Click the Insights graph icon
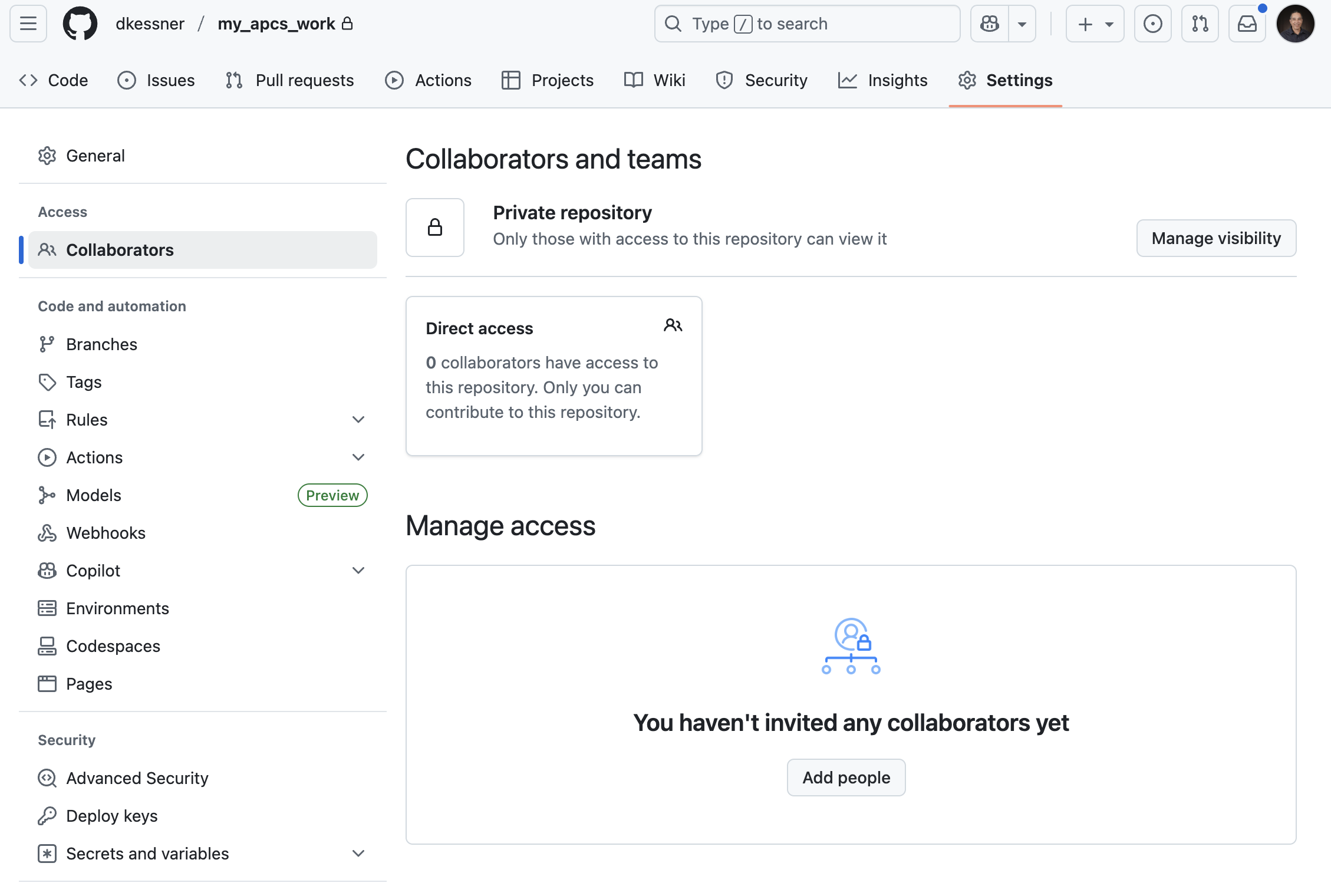The width and height of the screenshot is (1331, 896). click(848, 80)
